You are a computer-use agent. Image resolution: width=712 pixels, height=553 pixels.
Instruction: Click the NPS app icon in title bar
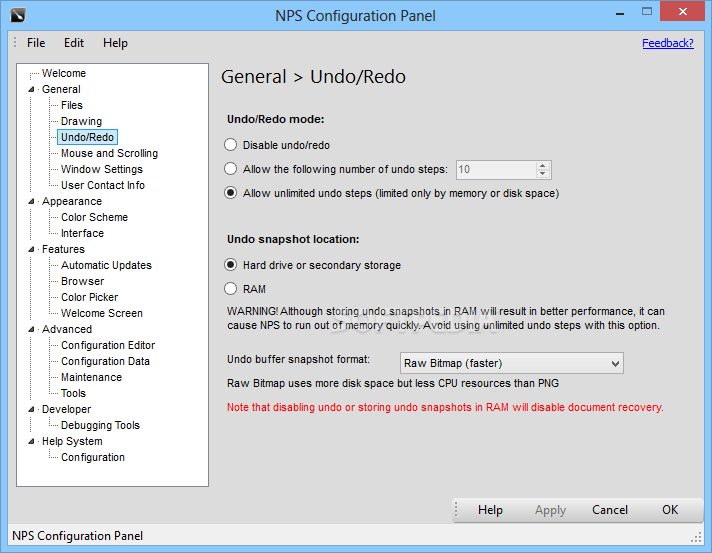click(18, 15)
